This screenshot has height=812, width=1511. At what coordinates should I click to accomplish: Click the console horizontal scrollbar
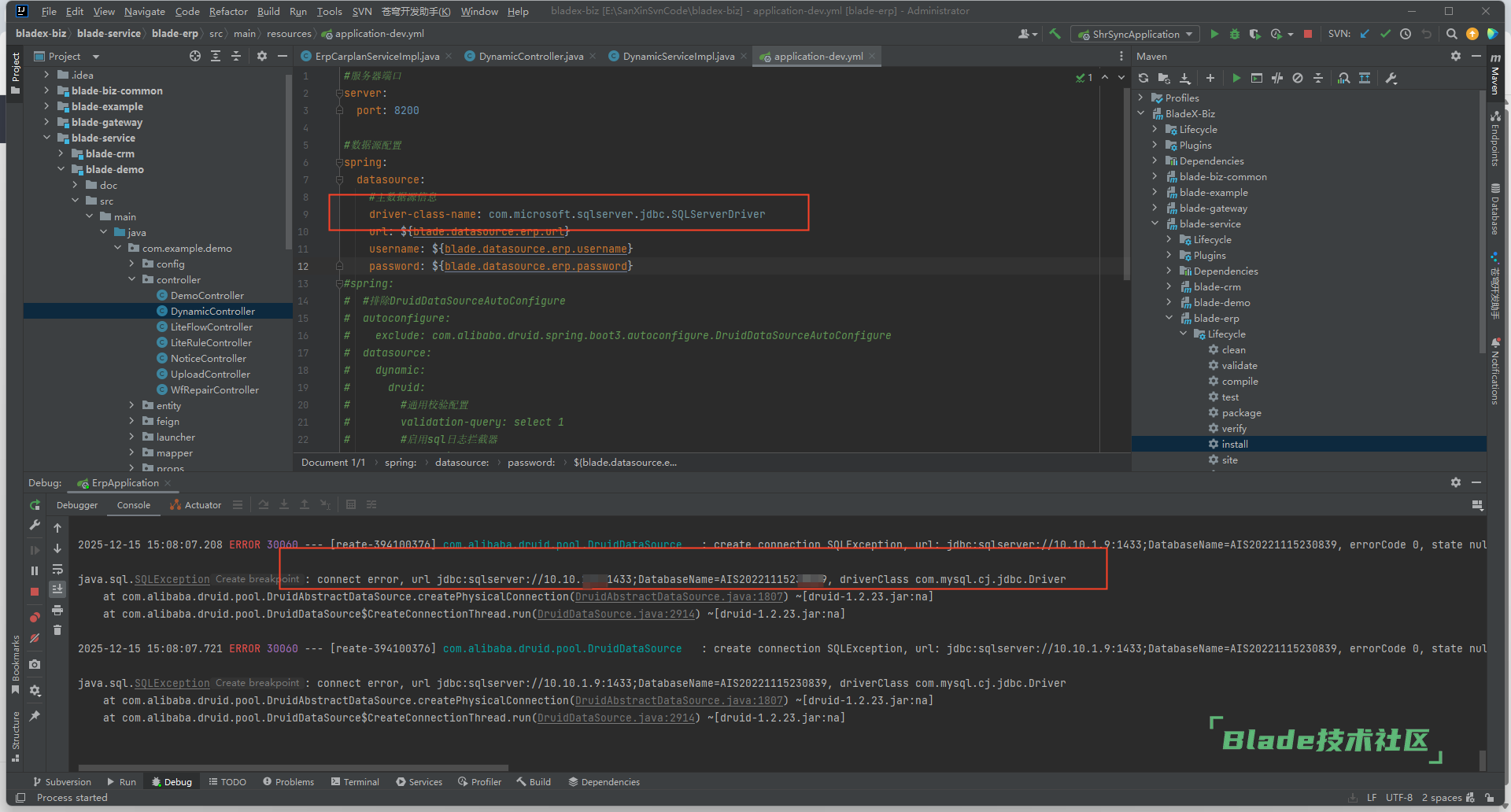click(293, 767)
